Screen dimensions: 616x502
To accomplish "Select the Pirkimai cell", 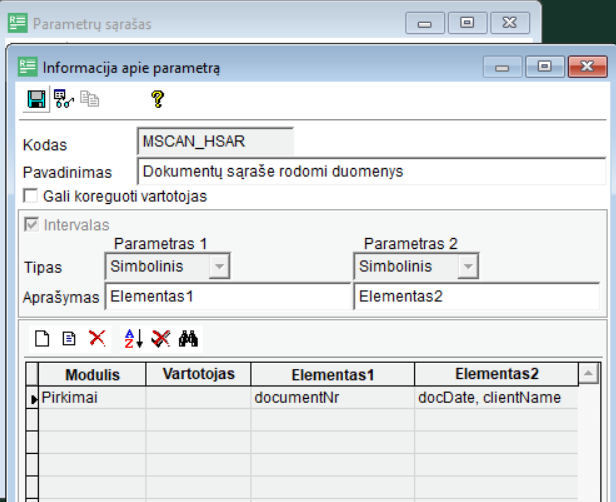I will [92, 398].
